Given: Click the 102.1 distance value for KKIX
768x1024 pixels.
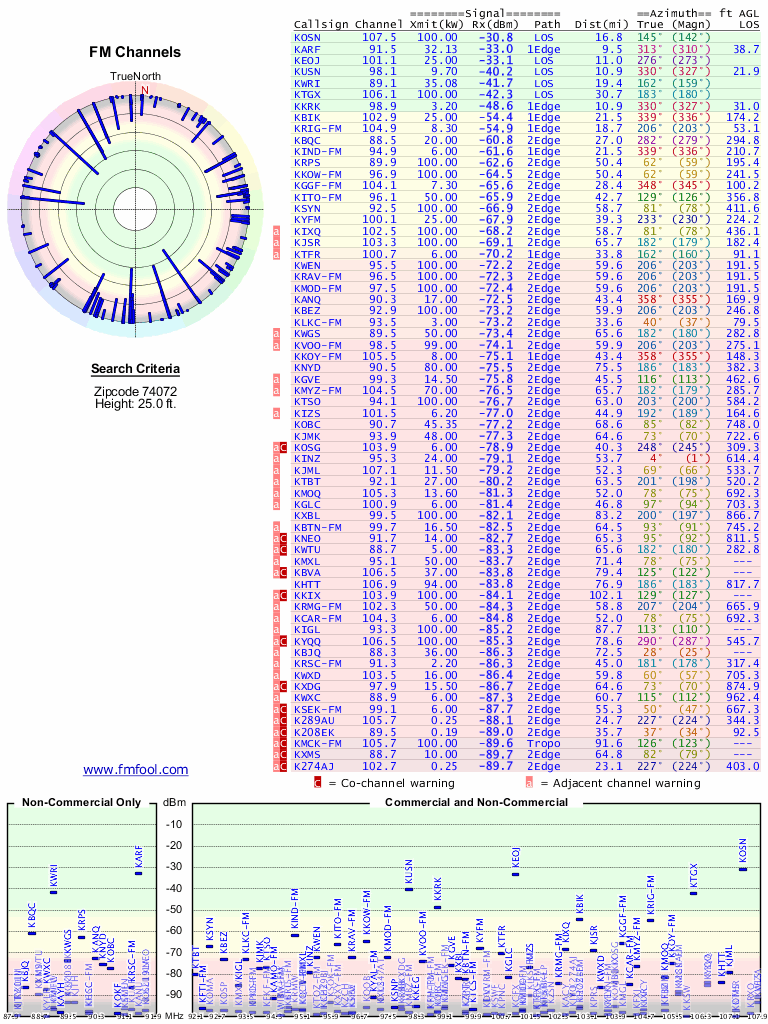Looking at the screenshot, I should tap(605, 596).
